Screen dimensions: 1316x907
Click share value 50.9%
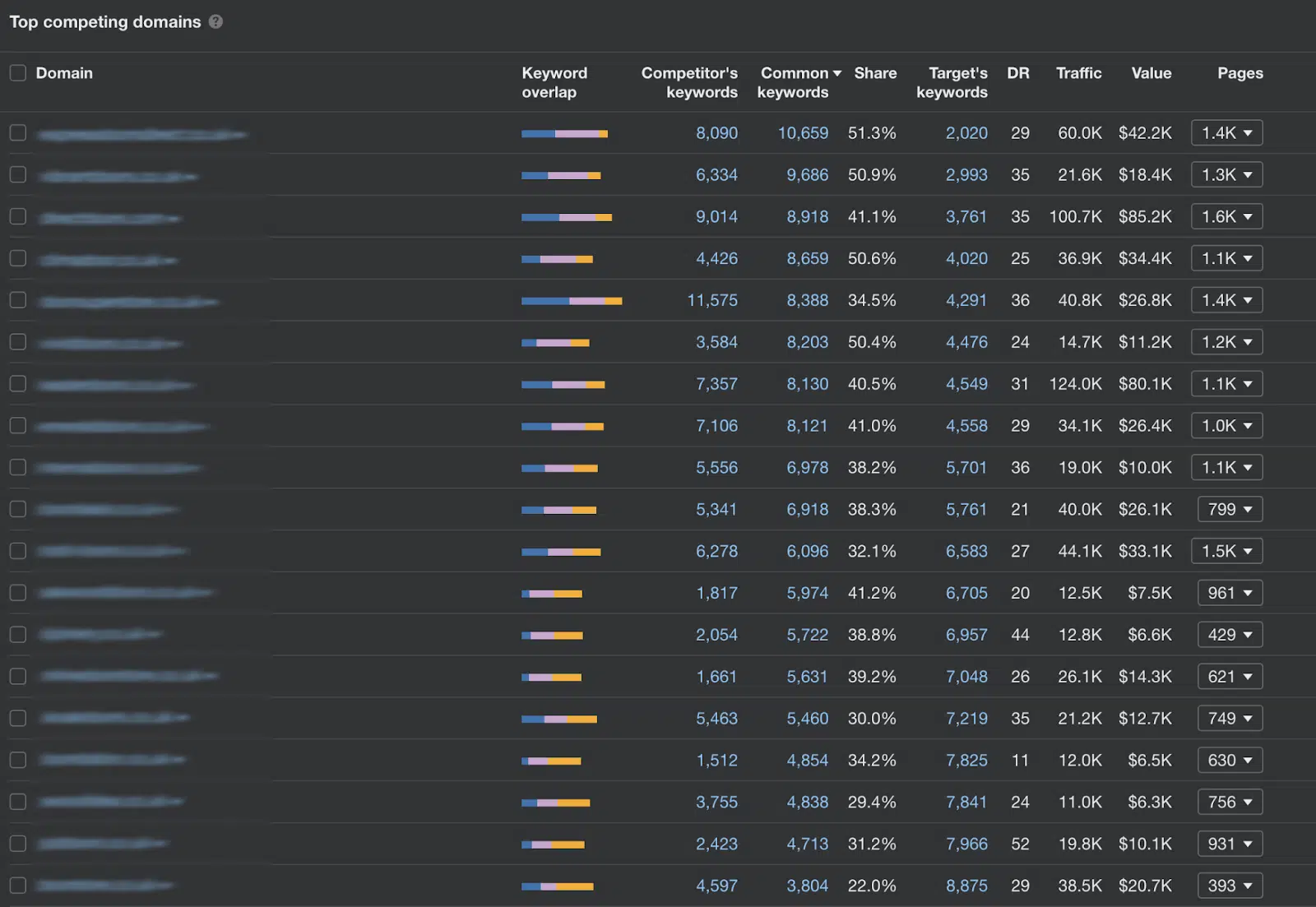click(x=872, y=175)
